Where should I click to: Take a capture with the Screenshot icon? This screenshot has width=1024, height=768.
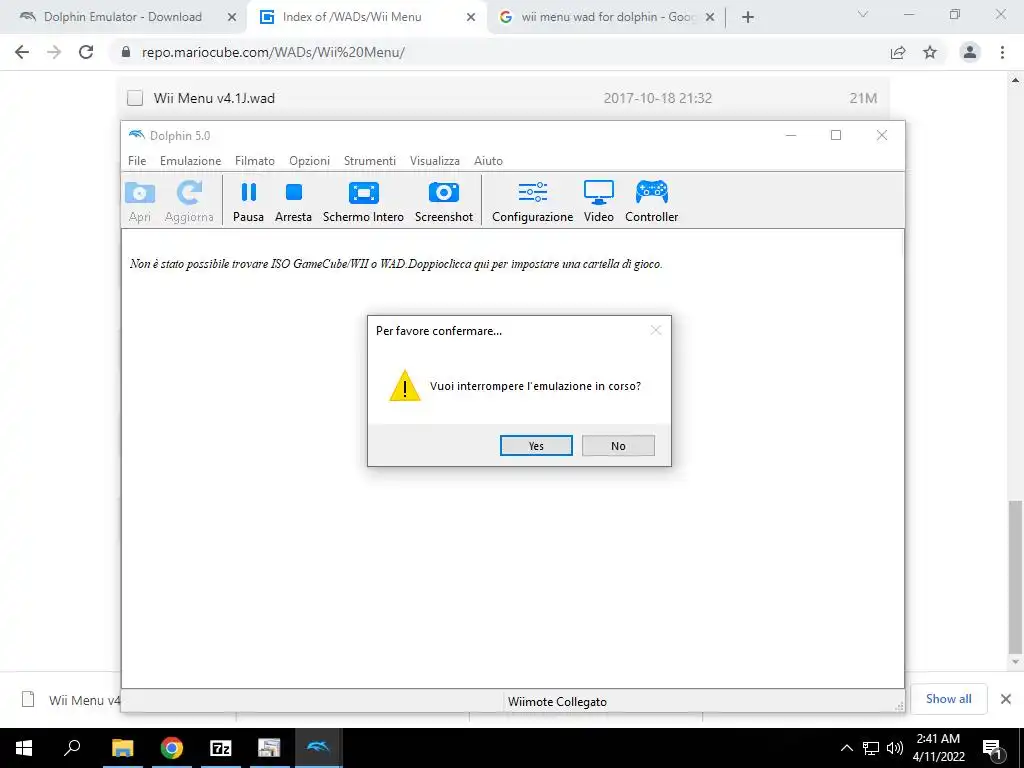pos(443,202)
